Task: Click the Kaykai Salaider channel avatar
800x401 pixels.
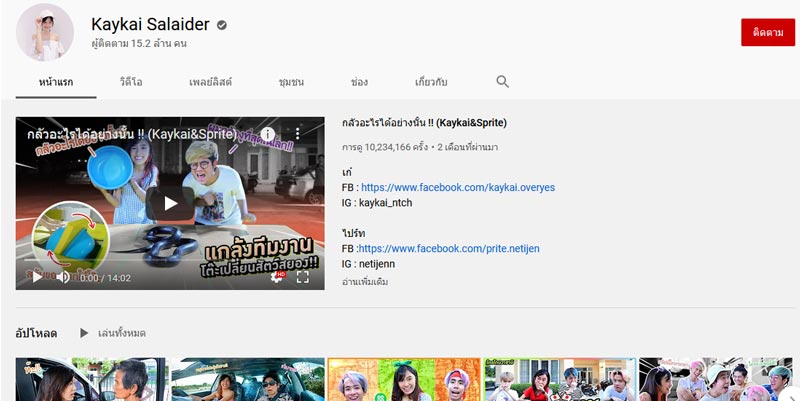Action: [45, 32]
